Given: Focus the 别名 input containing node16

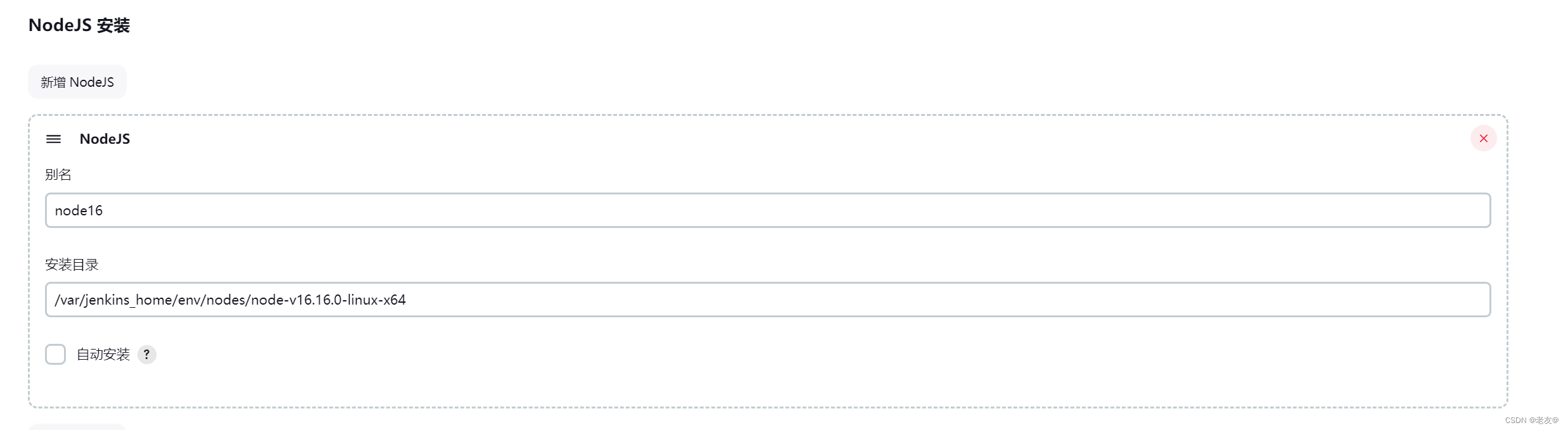Looking at the screenshot, I should (768, 210).
